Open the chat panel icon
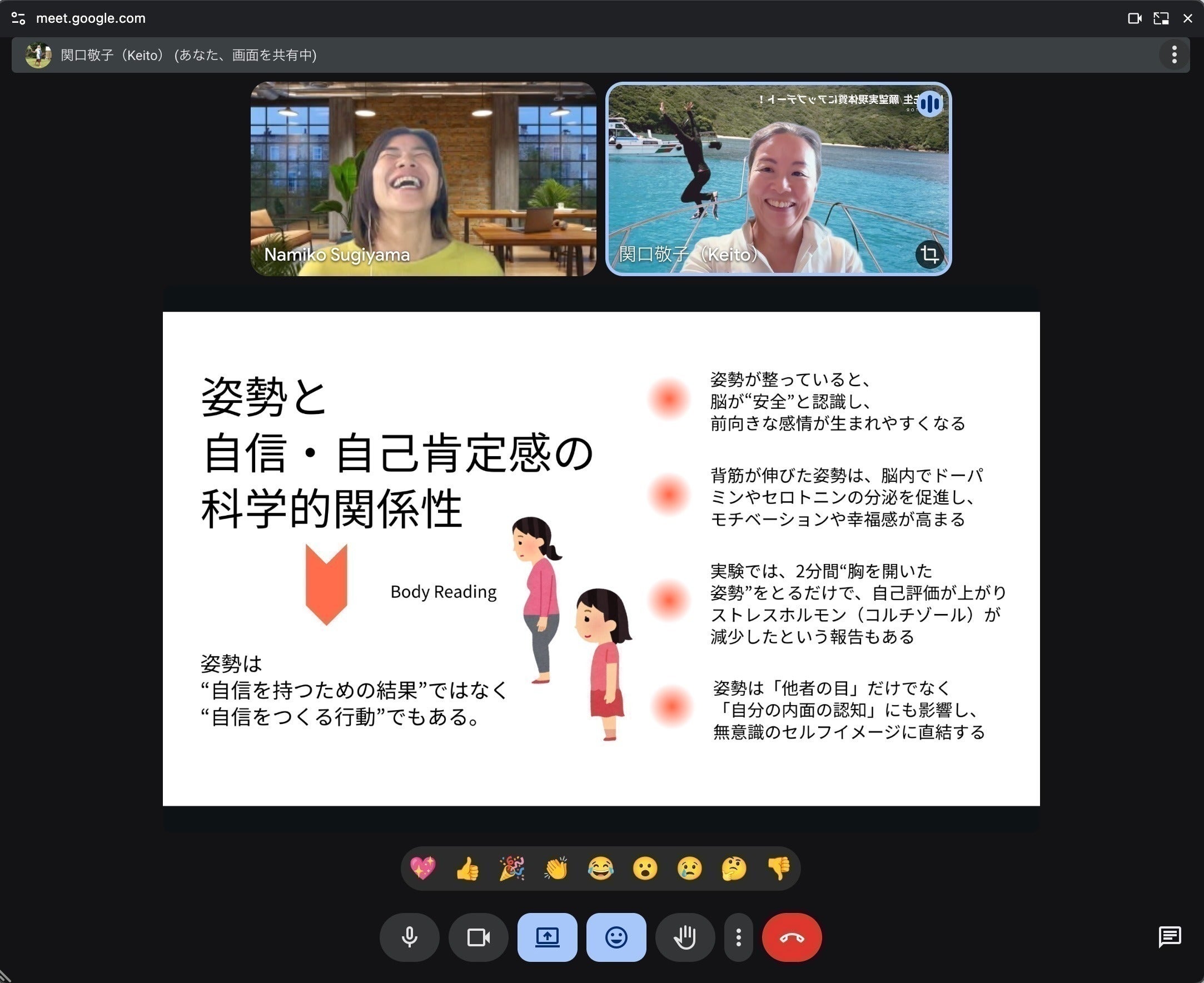The image size is (1204, 983). (x=1170, y=937)
